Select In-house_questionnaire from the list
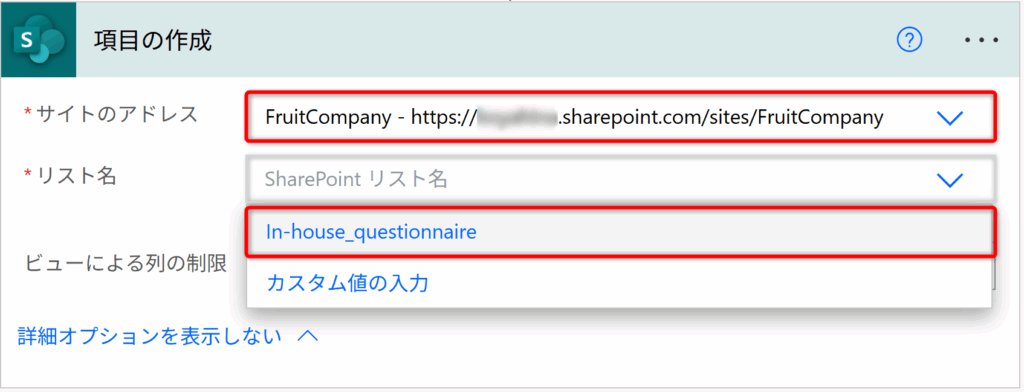 (619, 231)
